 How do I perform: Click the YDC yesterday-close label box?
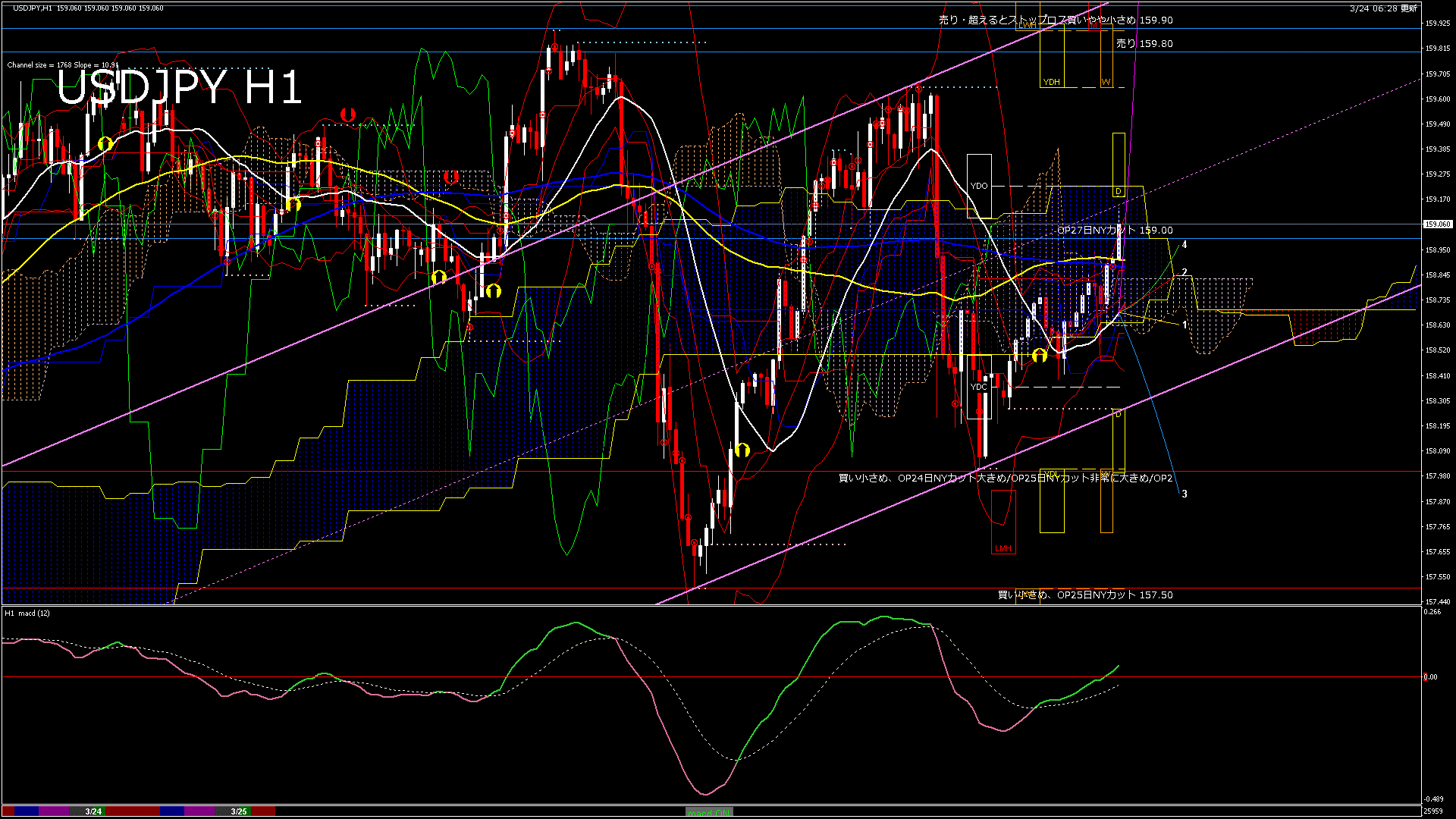coord(979,387)
